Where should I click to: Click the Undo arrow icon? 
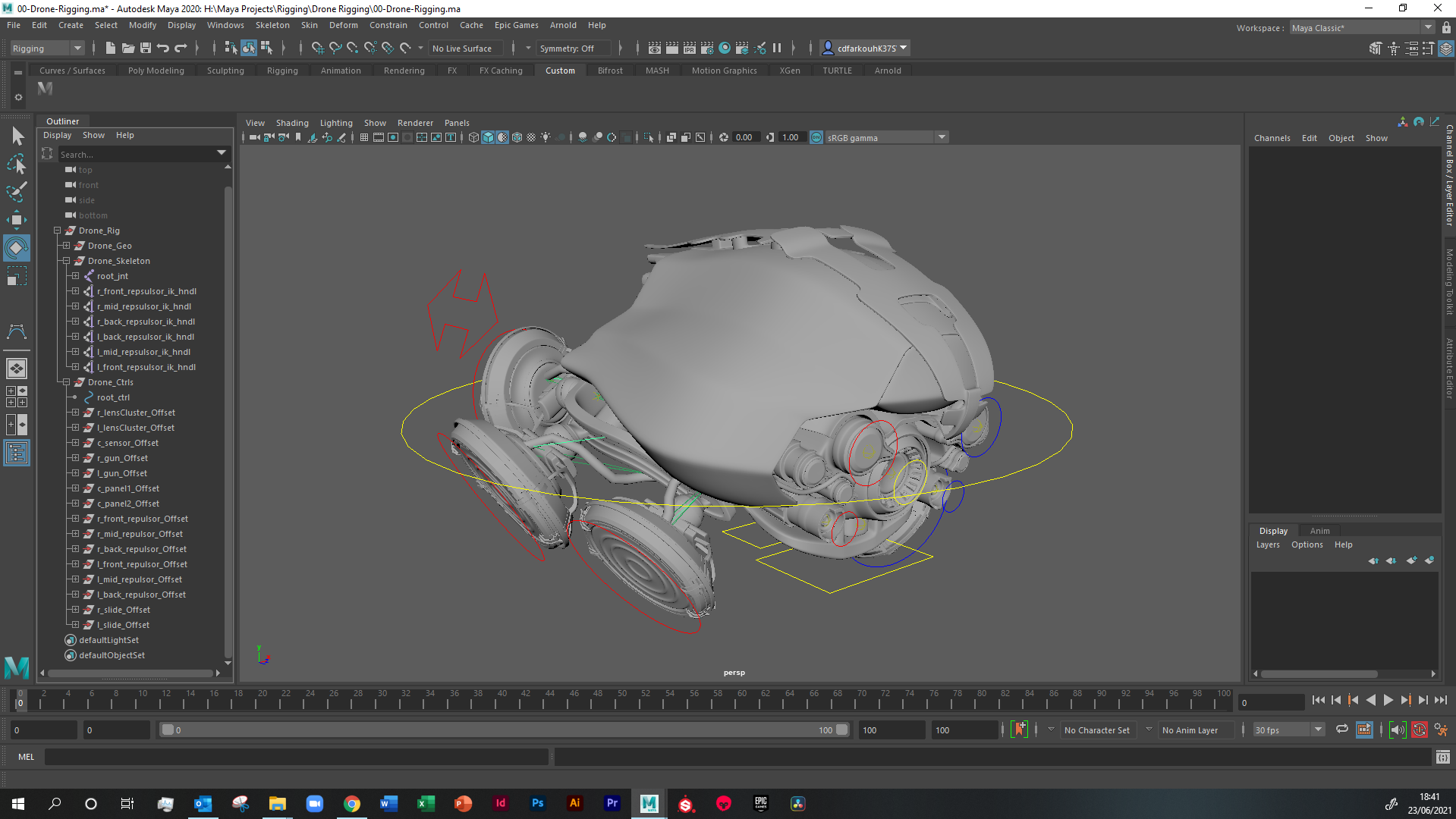click(163, 48)
